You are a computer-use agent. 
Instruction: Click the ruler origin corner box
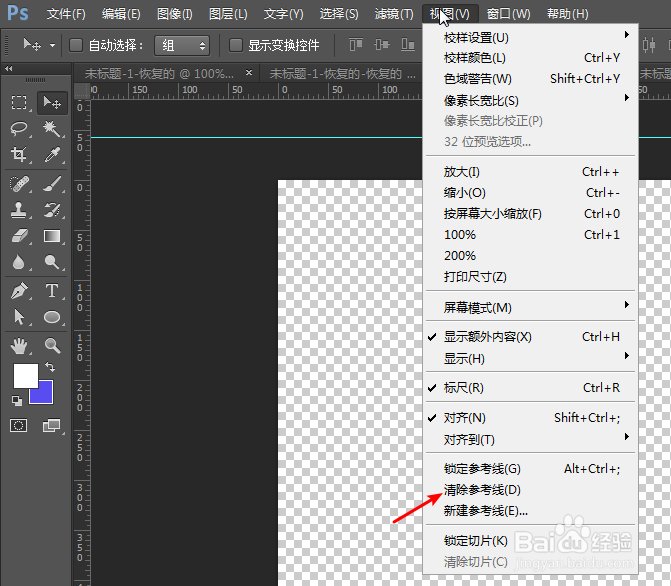pos(82,91)
